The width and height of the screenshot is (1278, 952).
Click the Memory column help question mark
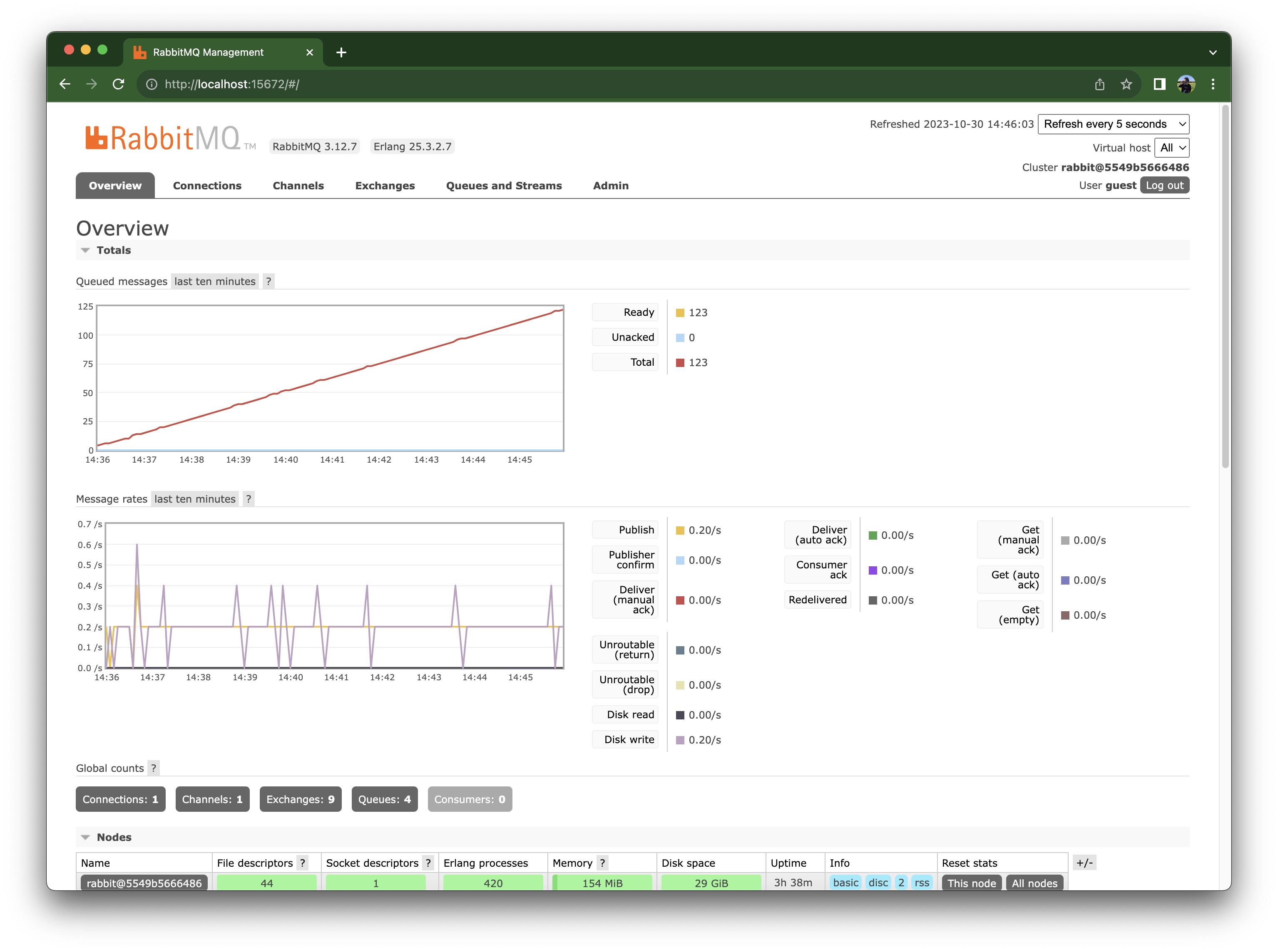[602, 863]
